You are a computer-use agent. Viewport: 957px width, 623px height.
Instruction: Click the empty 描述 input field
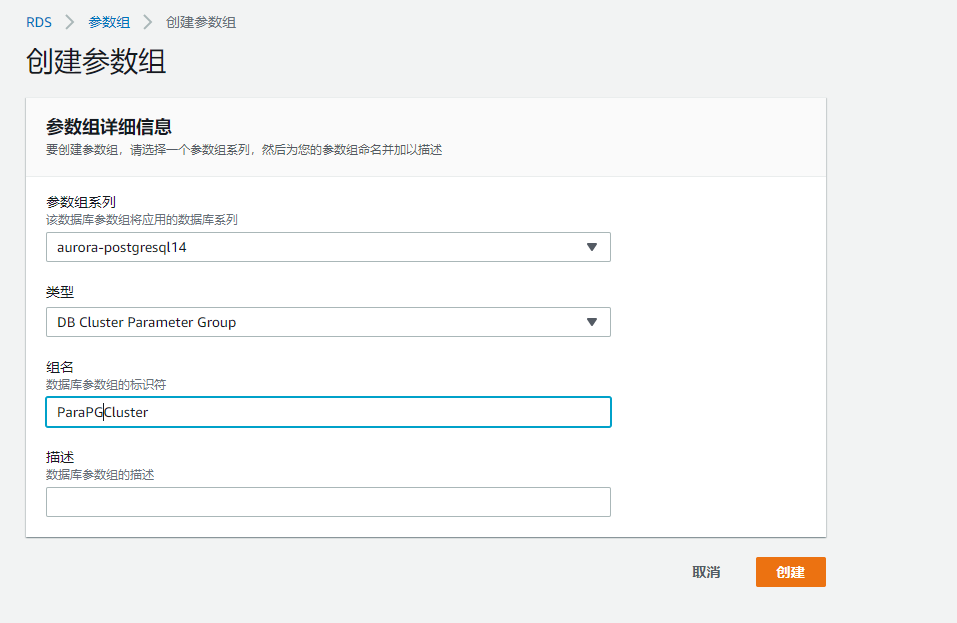coord(328,502)
